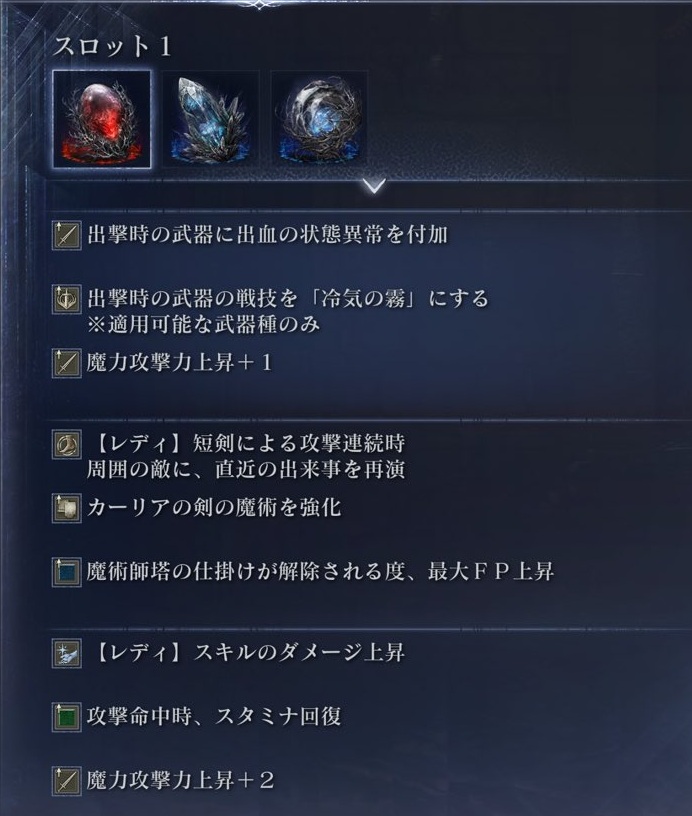
Task: Select the カーリアの剣の魔術を強化 effect text
Action: point(214,507)
